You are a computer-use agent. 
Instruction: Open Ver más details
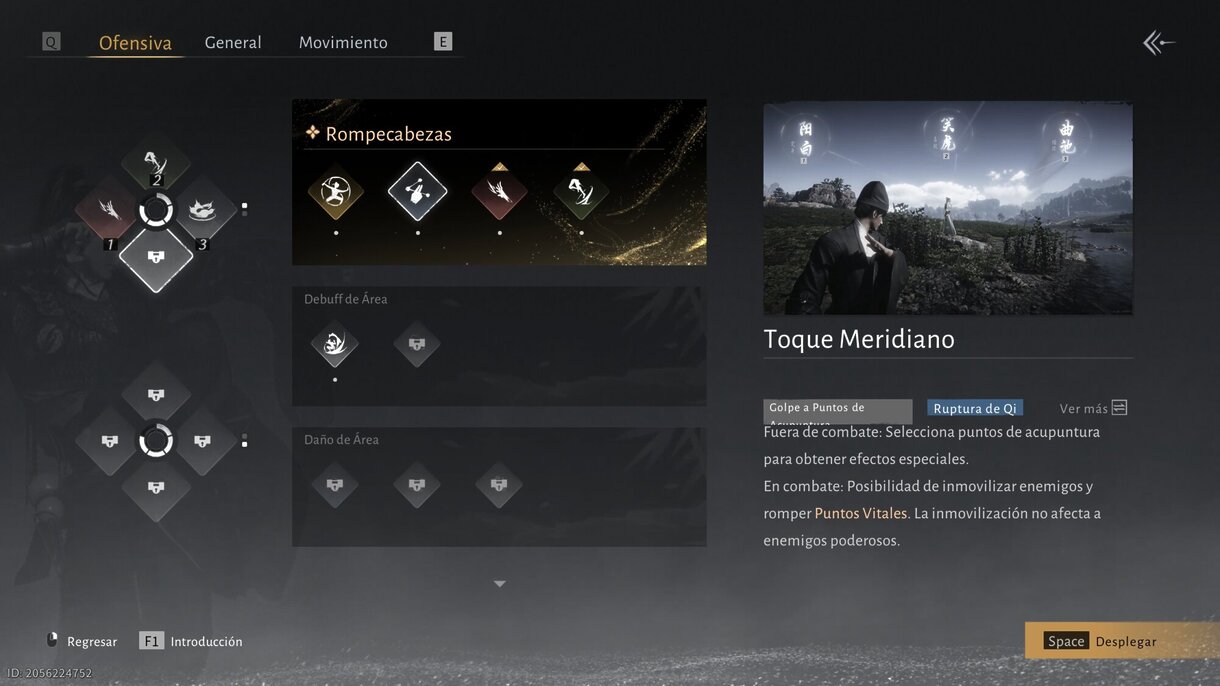1093,408
